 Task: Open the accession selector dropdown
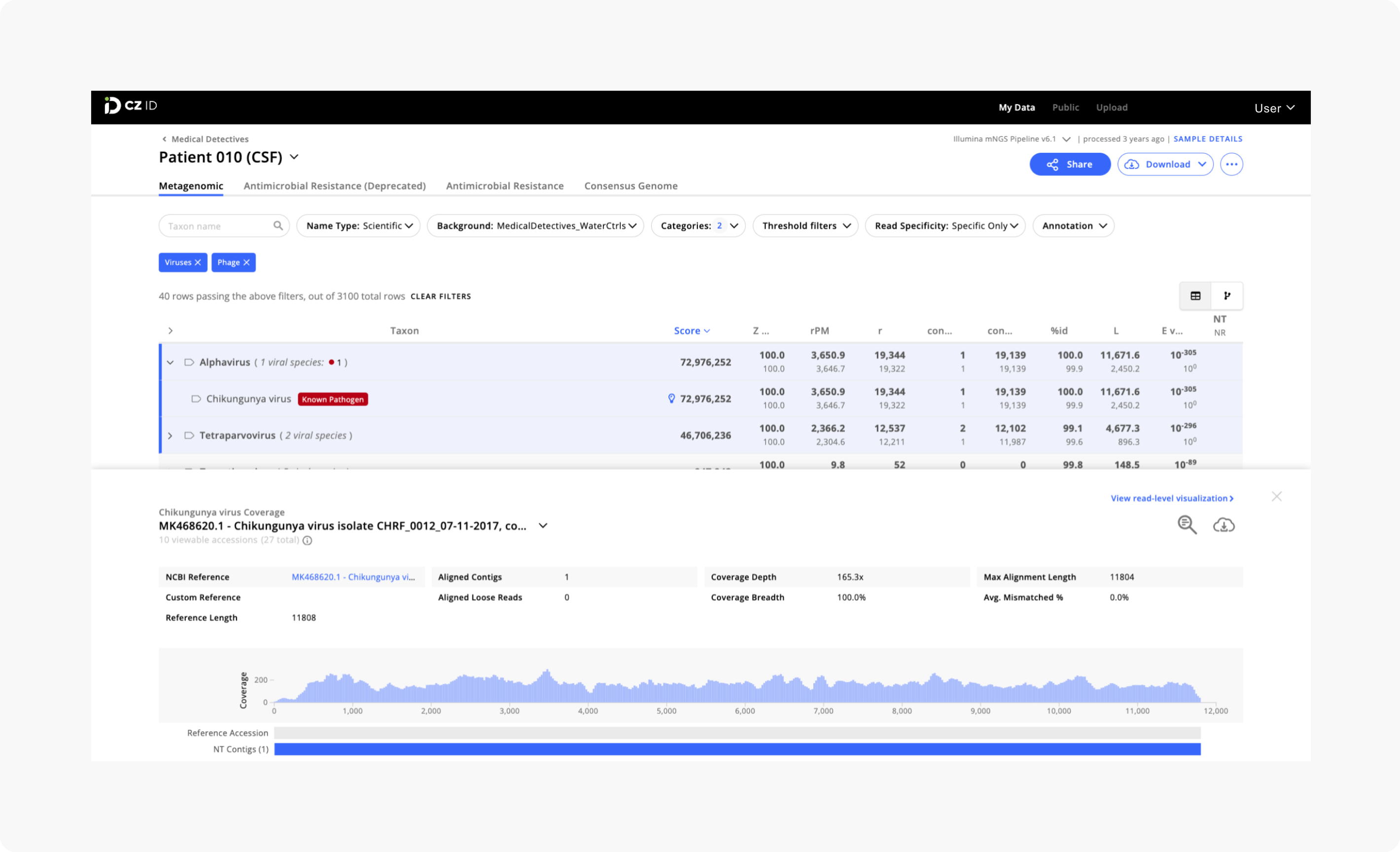pos(543,526)
